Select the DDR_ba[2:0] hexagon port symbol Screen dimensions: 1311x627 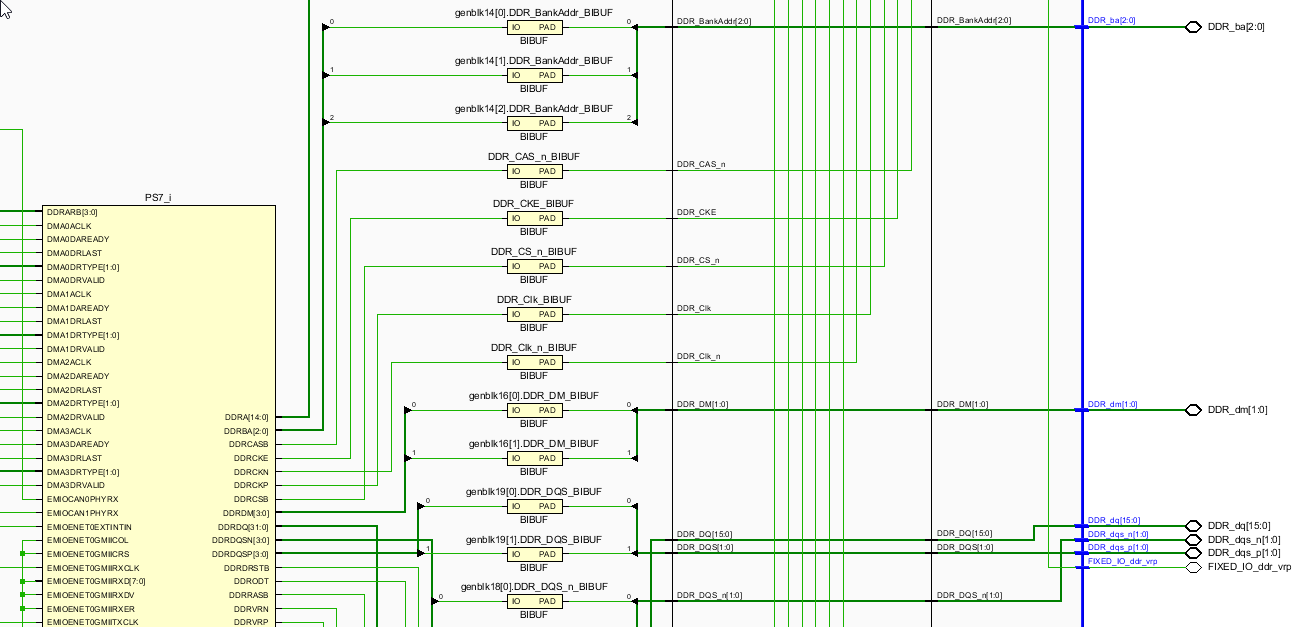(1192, 27)
